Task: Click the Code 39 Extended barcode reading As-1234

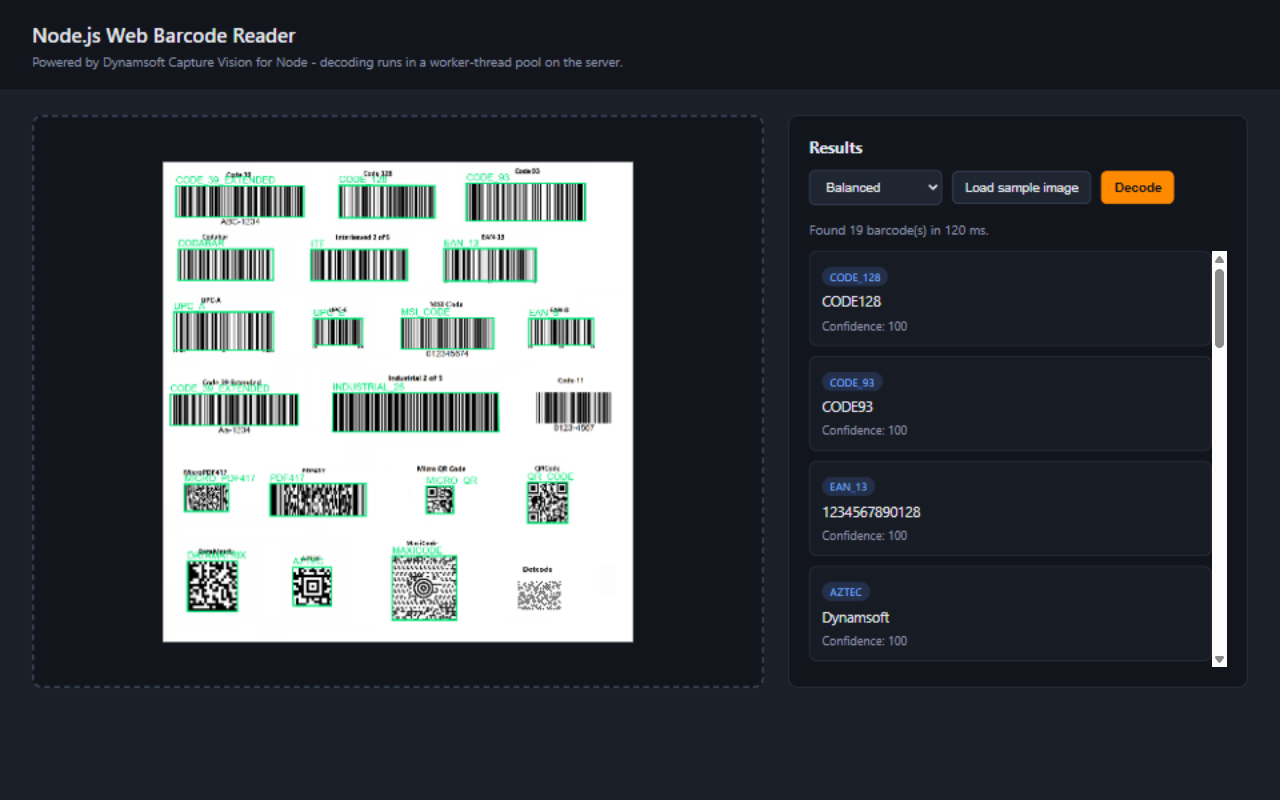Action: point(234,409)
